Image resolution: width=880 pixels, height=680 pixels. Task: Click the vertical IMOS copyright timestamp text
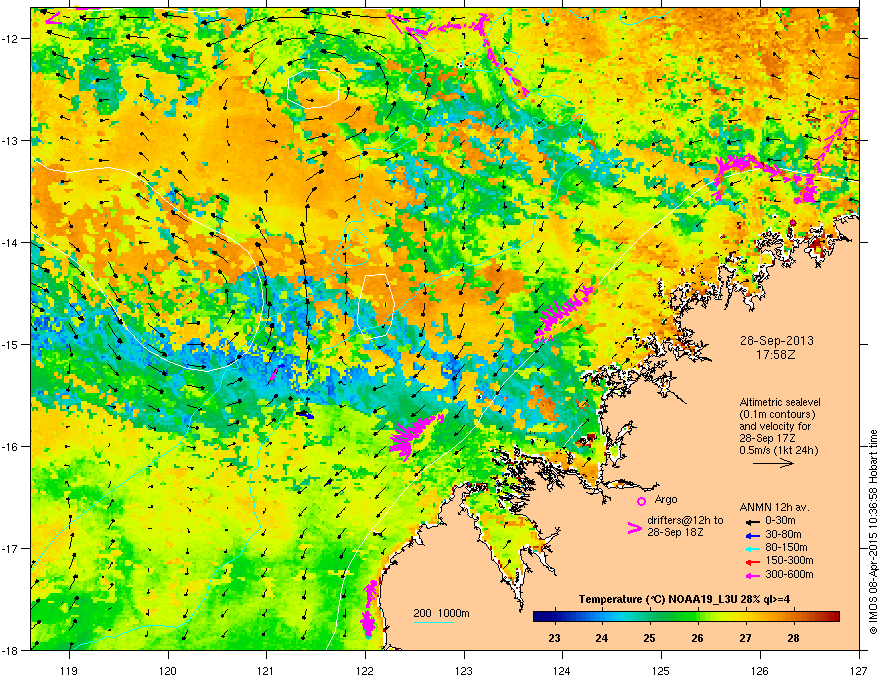[x=873, y=532]
